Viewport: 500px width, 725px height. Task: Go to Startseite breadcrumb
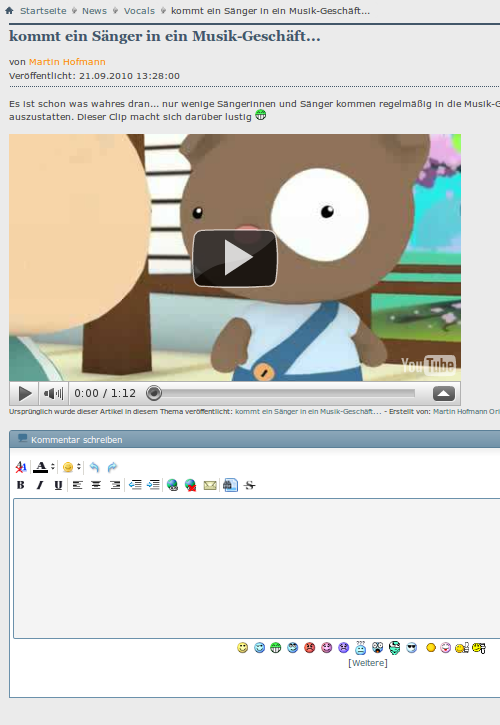(x=43, y=11)
